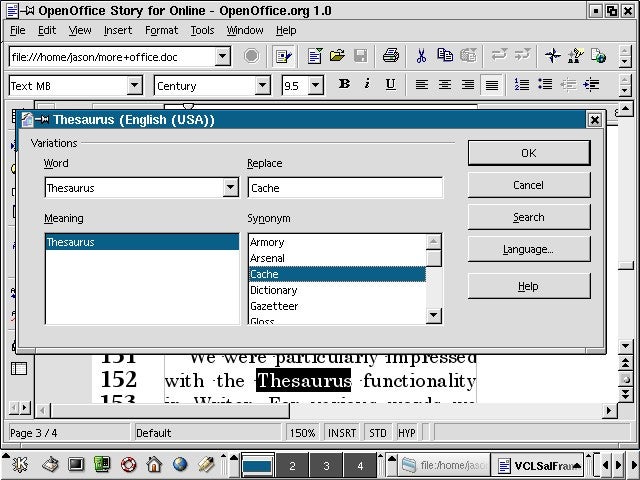The height and width of the screenshot is (480, 640).
Task: Apply Bold formatting
Action: [344, 84]
